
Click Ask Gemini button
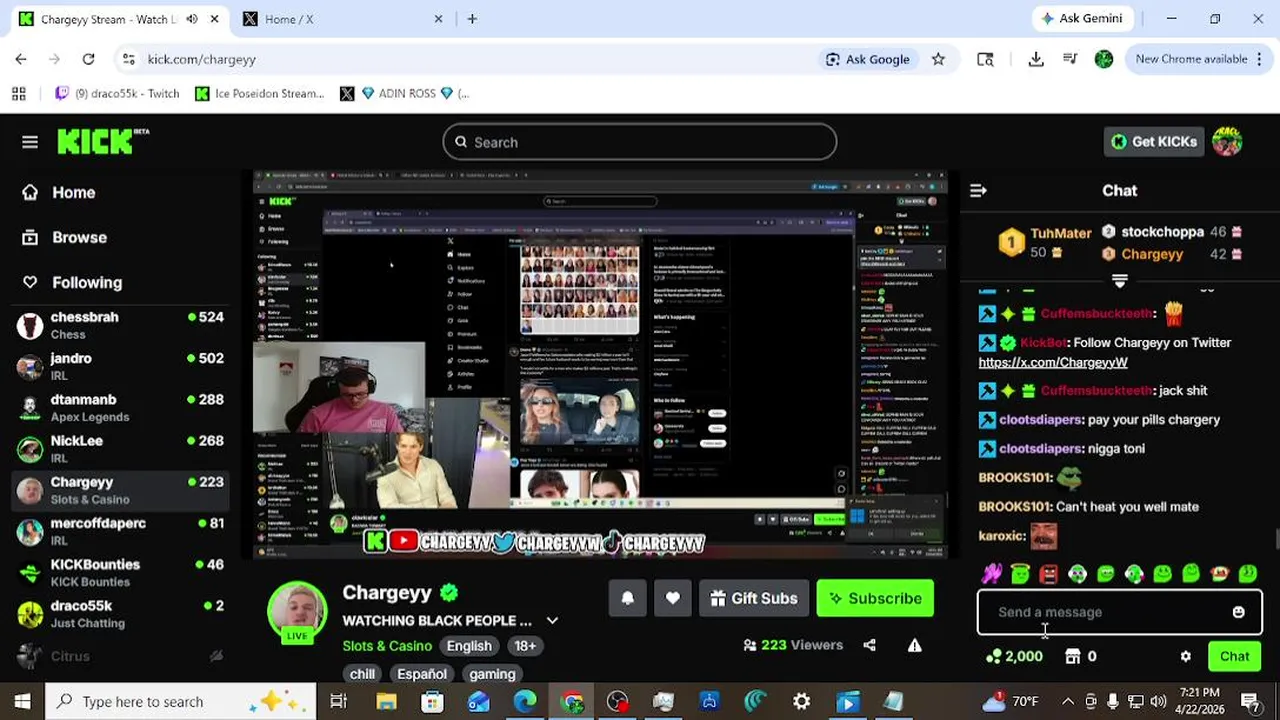click(1083, 19)
